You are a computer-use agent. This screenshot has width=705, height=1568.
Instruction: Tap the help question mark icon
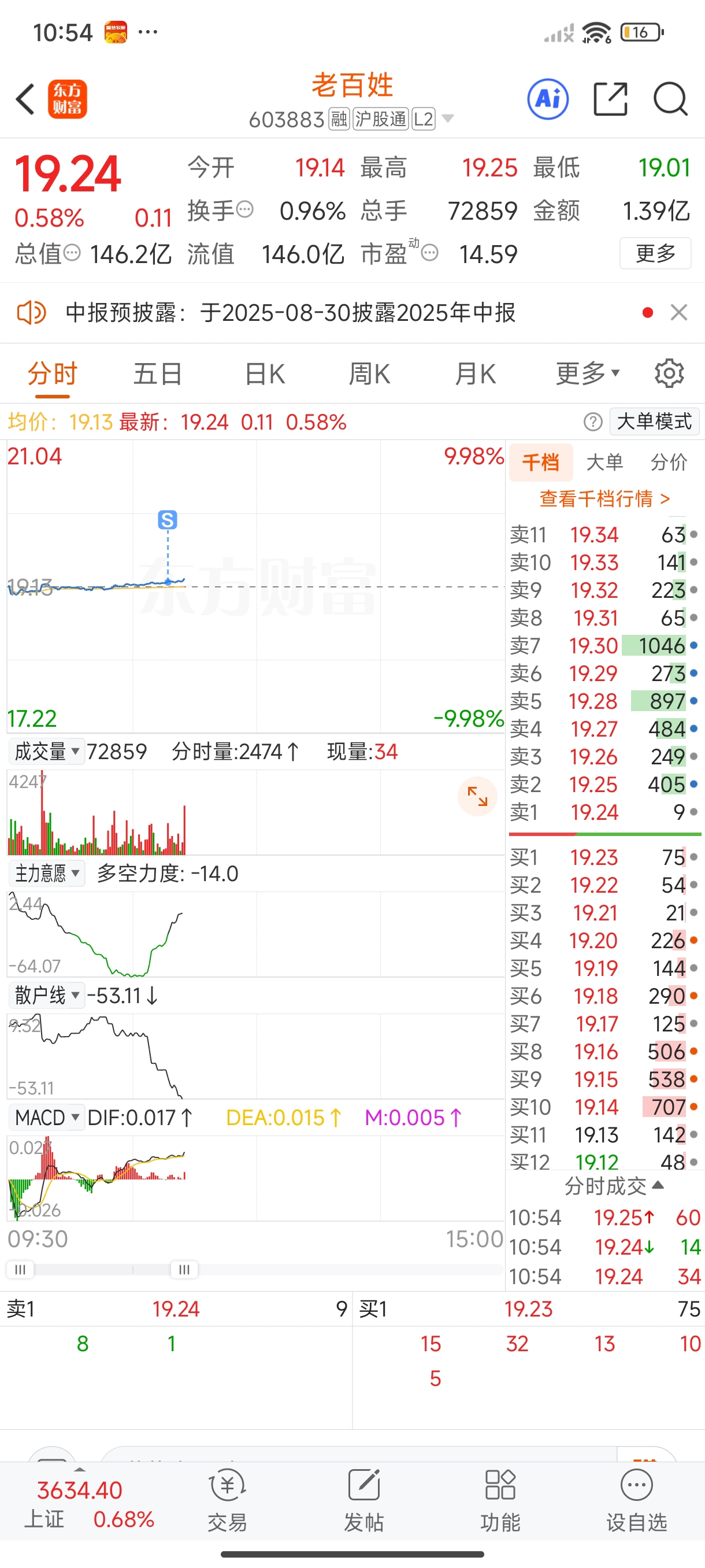[x=592, y=421]
